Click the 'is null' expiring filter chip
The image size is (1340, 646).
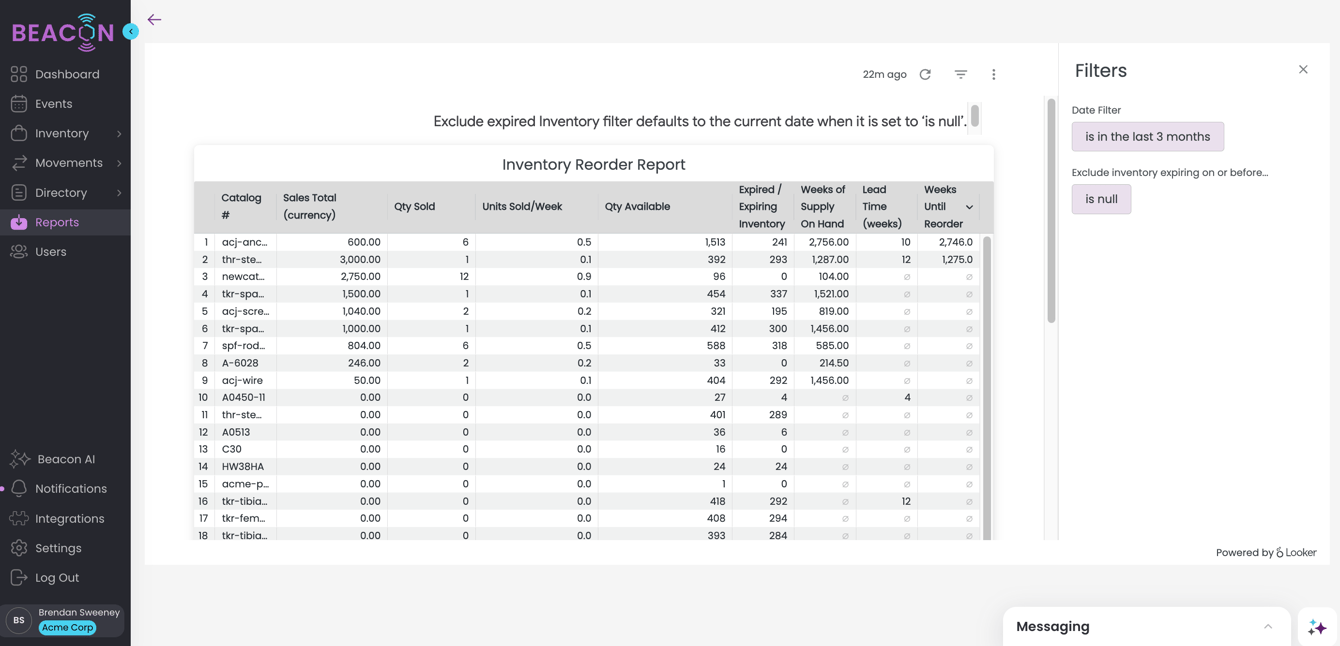click(x=1101, y=199)
